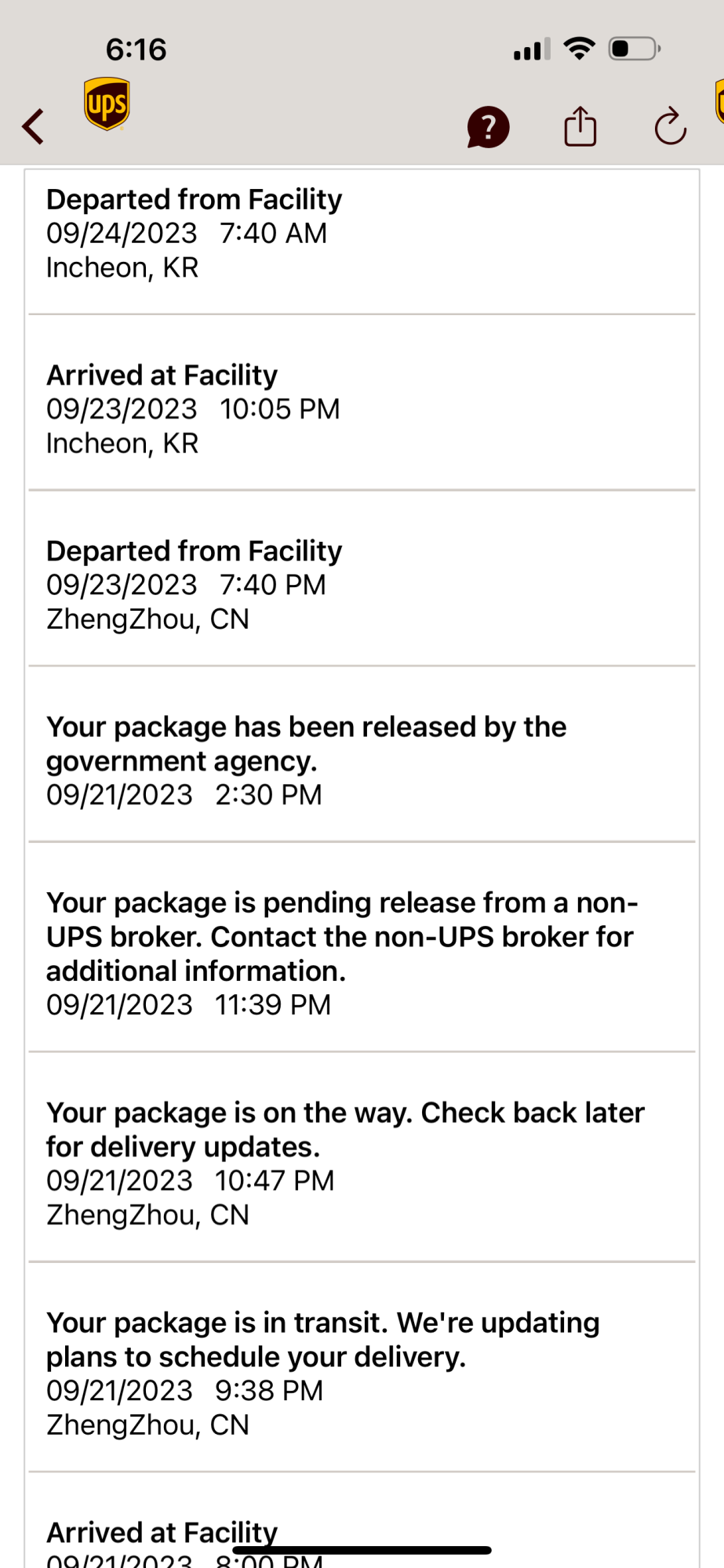The width and height of the screenshot is (724, 1568).
Task: Tap the home indicator bar at bottom
Action: pos(362,1550)
